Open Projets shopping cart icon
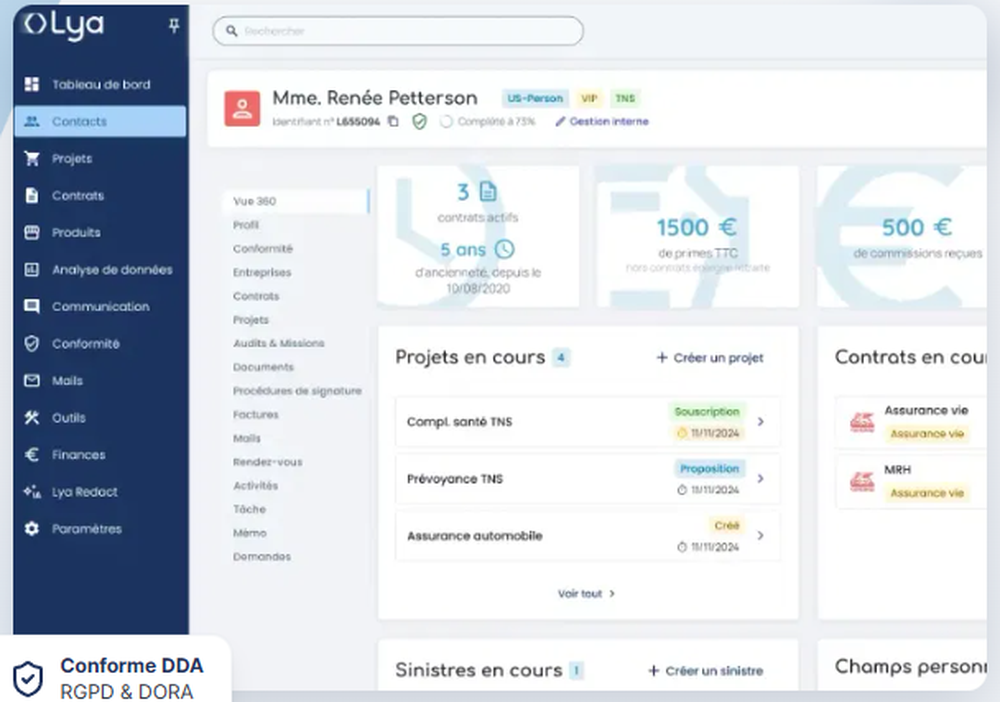Viewport: 1000px width, 702px height. coord(32,158)
